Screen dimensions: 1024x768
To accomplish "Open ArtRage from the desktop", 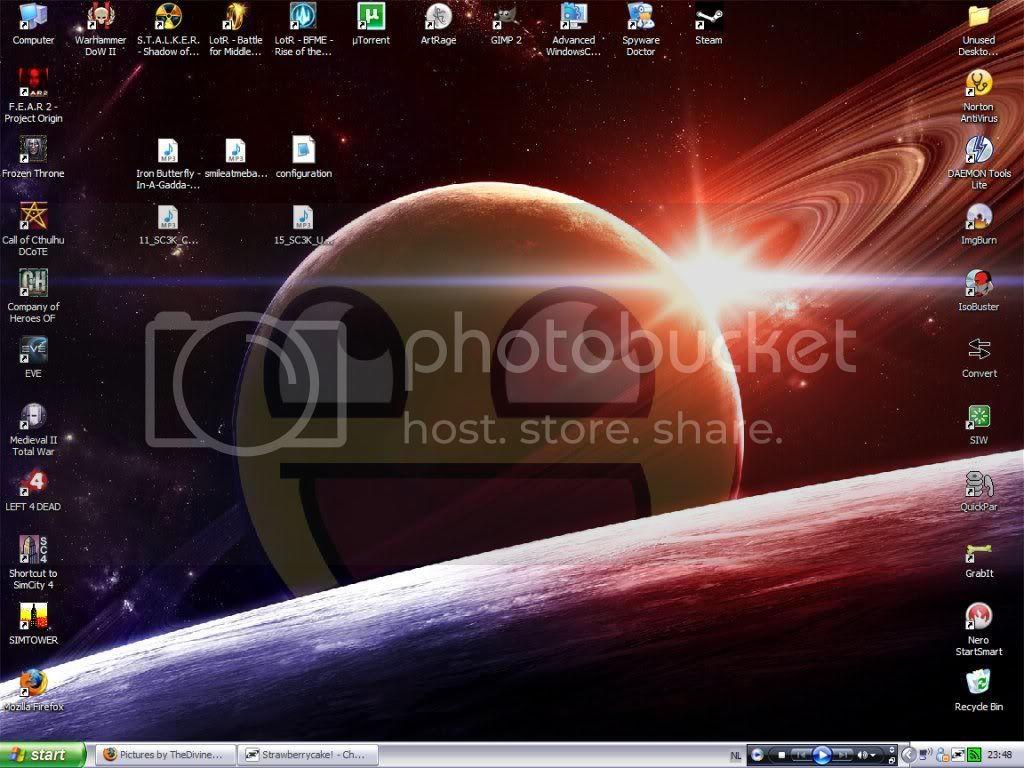I will [438, 24].
